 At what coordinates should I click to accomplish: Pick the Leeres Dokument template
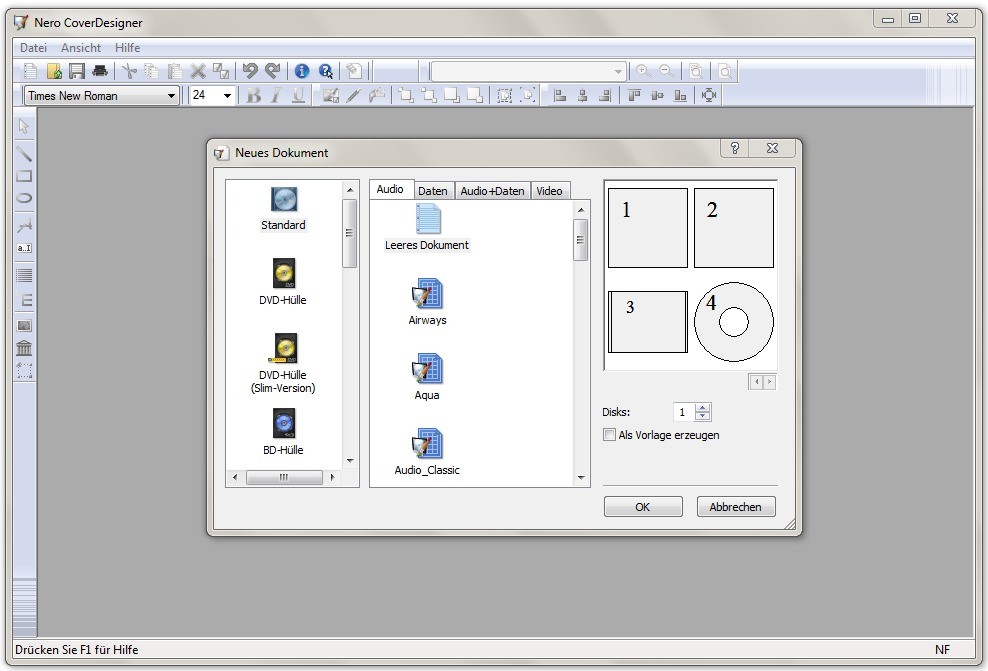pos(427,227)
